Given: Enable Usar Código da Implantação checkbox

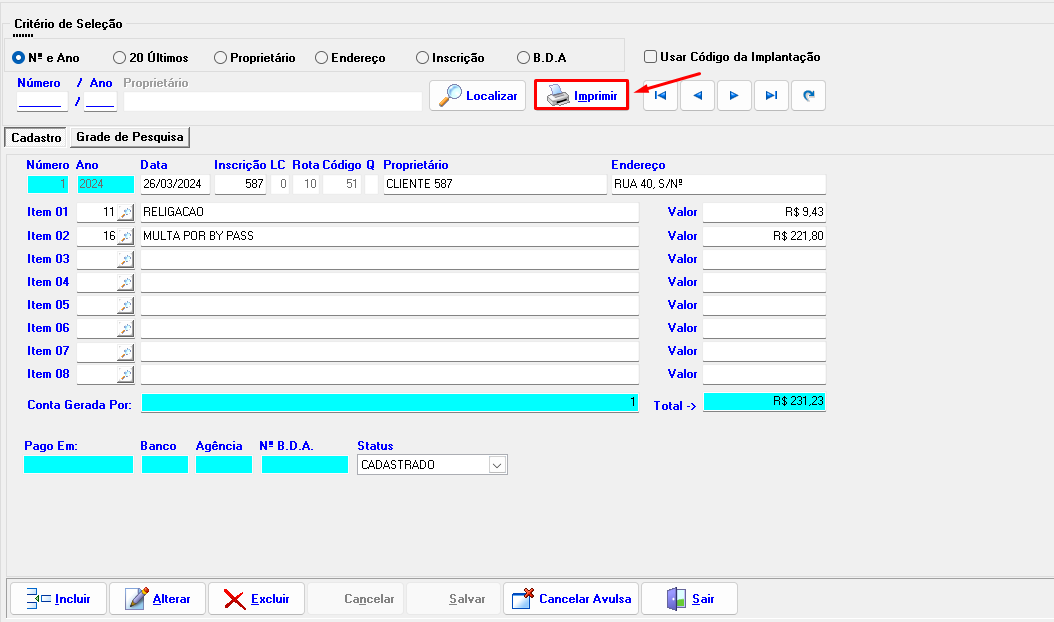Looking at the screenshot, I should pyautogui.click(x=651, y=57).
